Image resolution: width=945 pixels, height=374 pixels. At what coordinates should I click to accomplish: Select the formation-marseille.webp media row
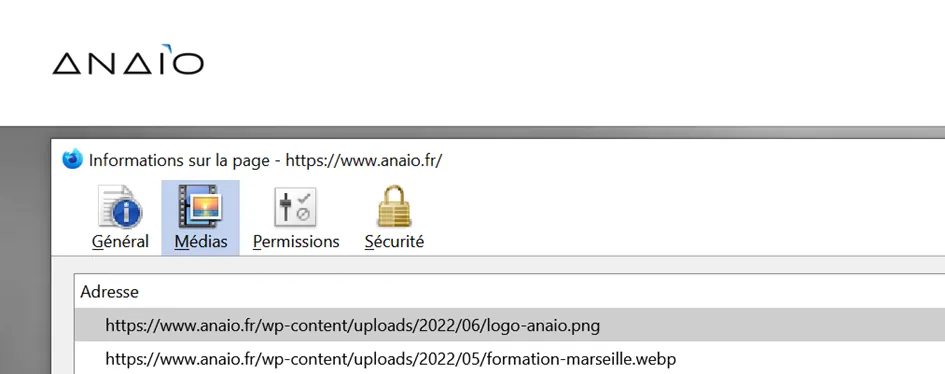pyautogui.click(x=510, y=359)
